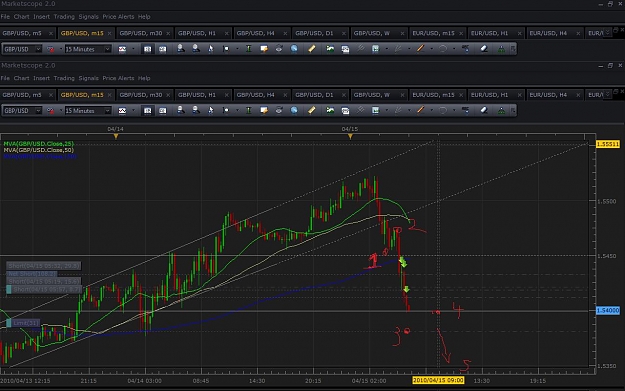Open GBP/USD symbol dropdown in front window
Image resolution: width=625 pixels, height=391 pixels.
pos(38,111)
